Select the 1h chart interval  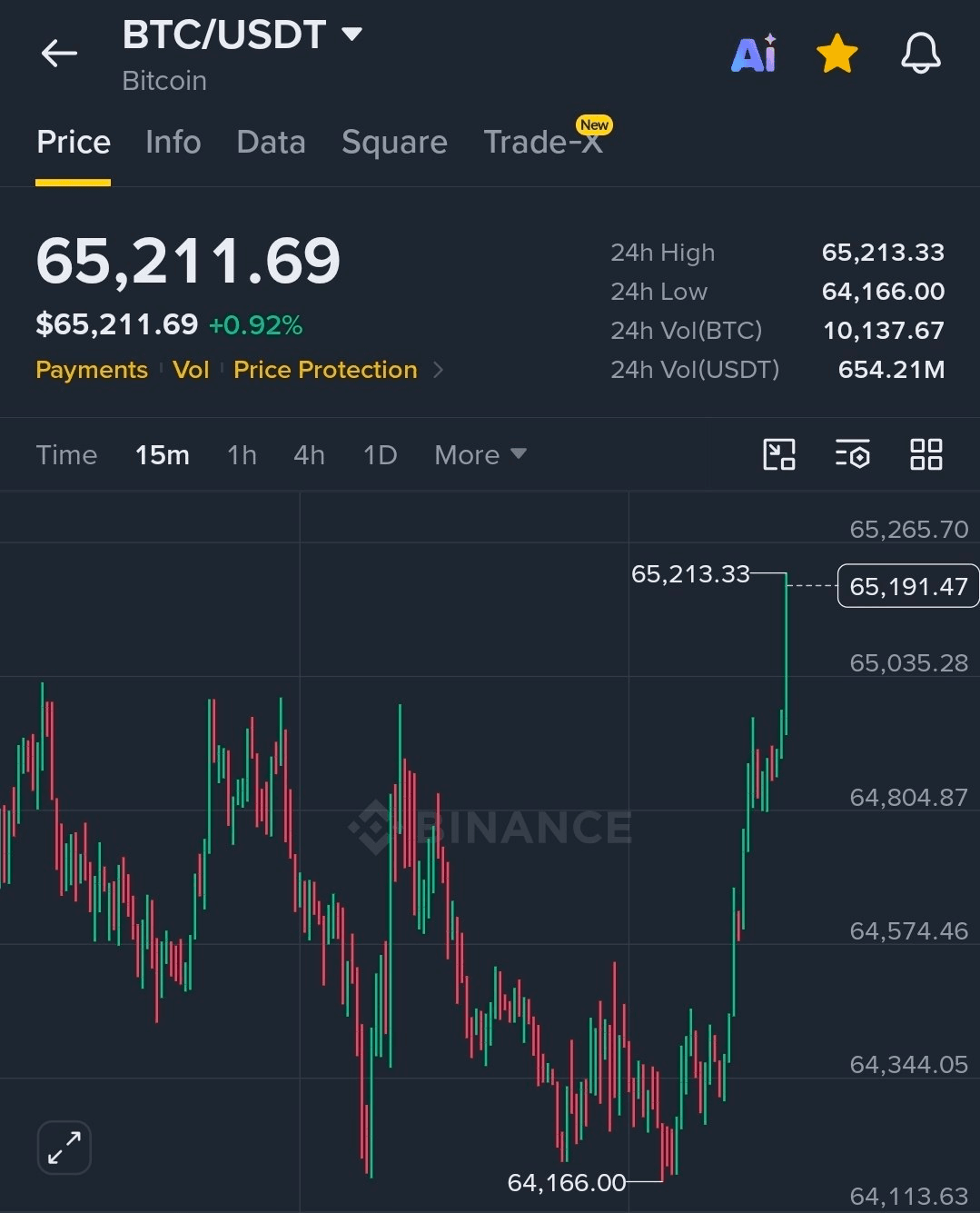coord(242,455)
